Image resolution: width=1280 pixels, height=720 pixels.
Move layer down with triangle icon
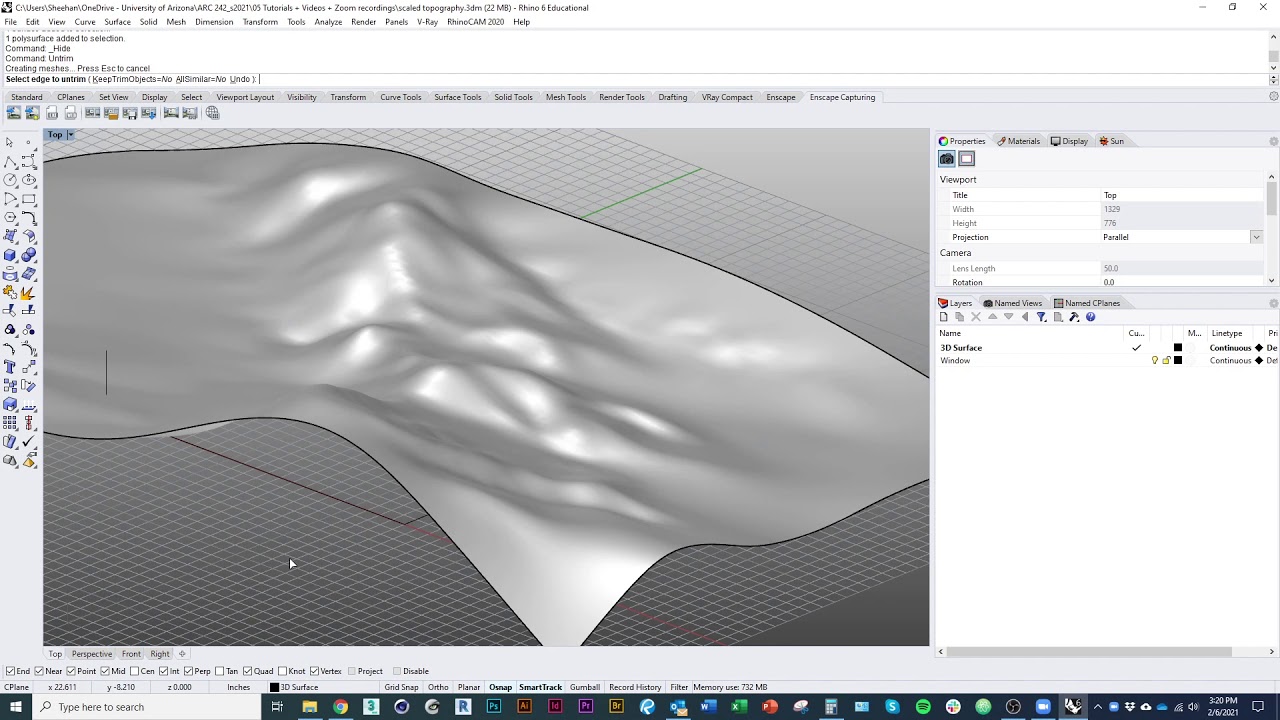[x=1008, y=317]
